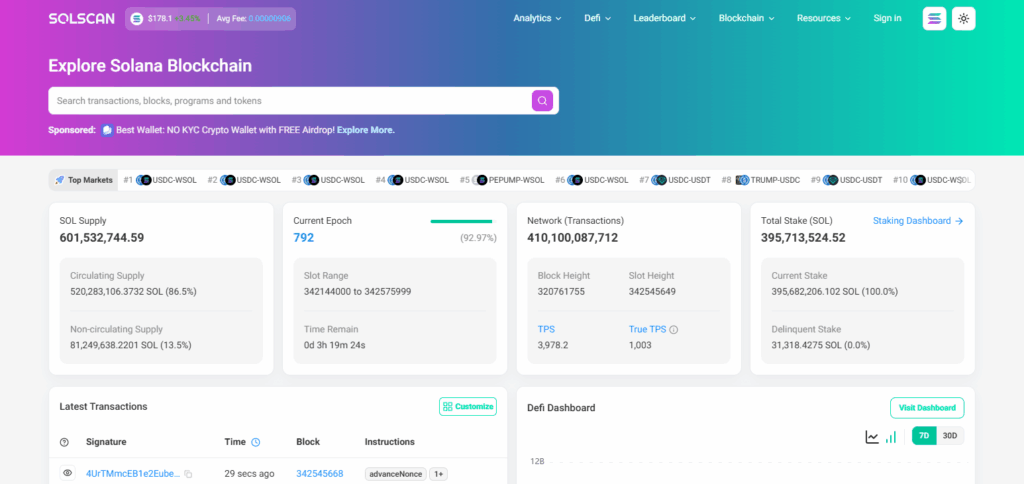Click the epoch progress bar
The height and width of the screenshot is (484, 1024).
coord(461,221)
